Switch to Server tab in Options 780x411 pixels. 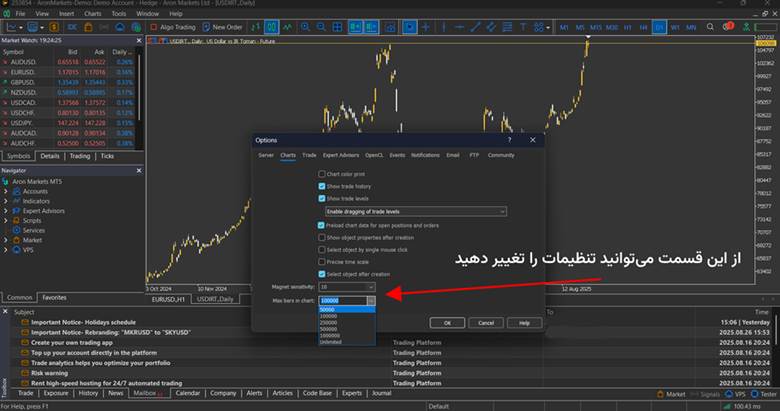[x=266, y=155]
